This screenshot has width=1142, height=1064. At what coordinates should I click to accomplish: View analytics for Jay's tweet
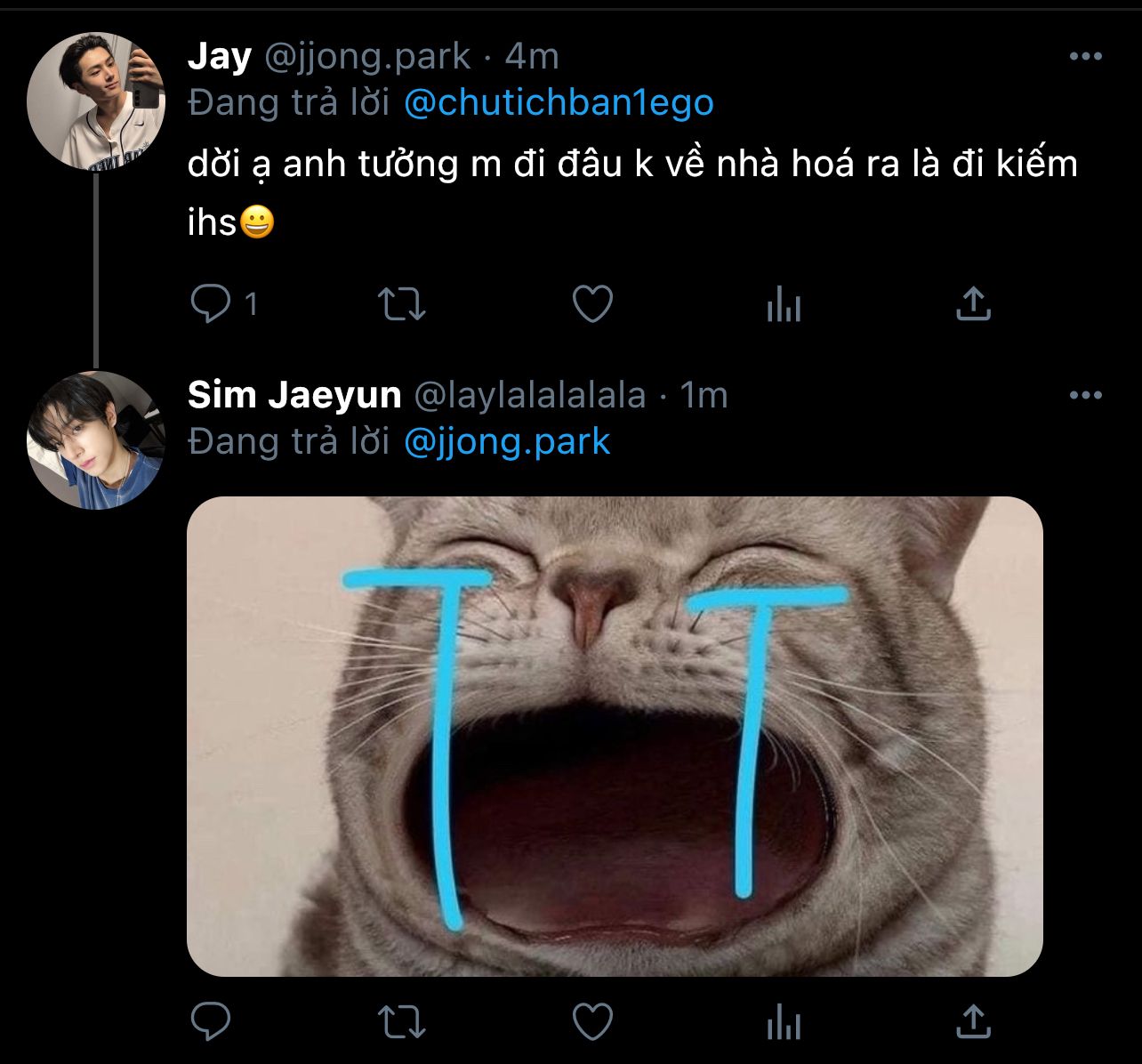tap(784, 306)
